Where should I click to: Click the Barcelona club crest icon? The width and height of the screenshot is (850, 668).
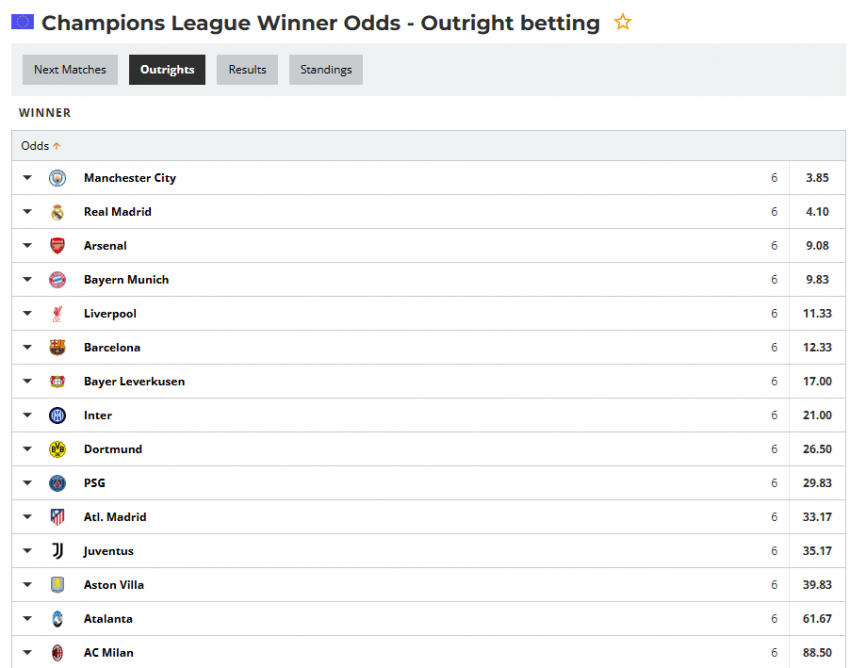point(58,348)
